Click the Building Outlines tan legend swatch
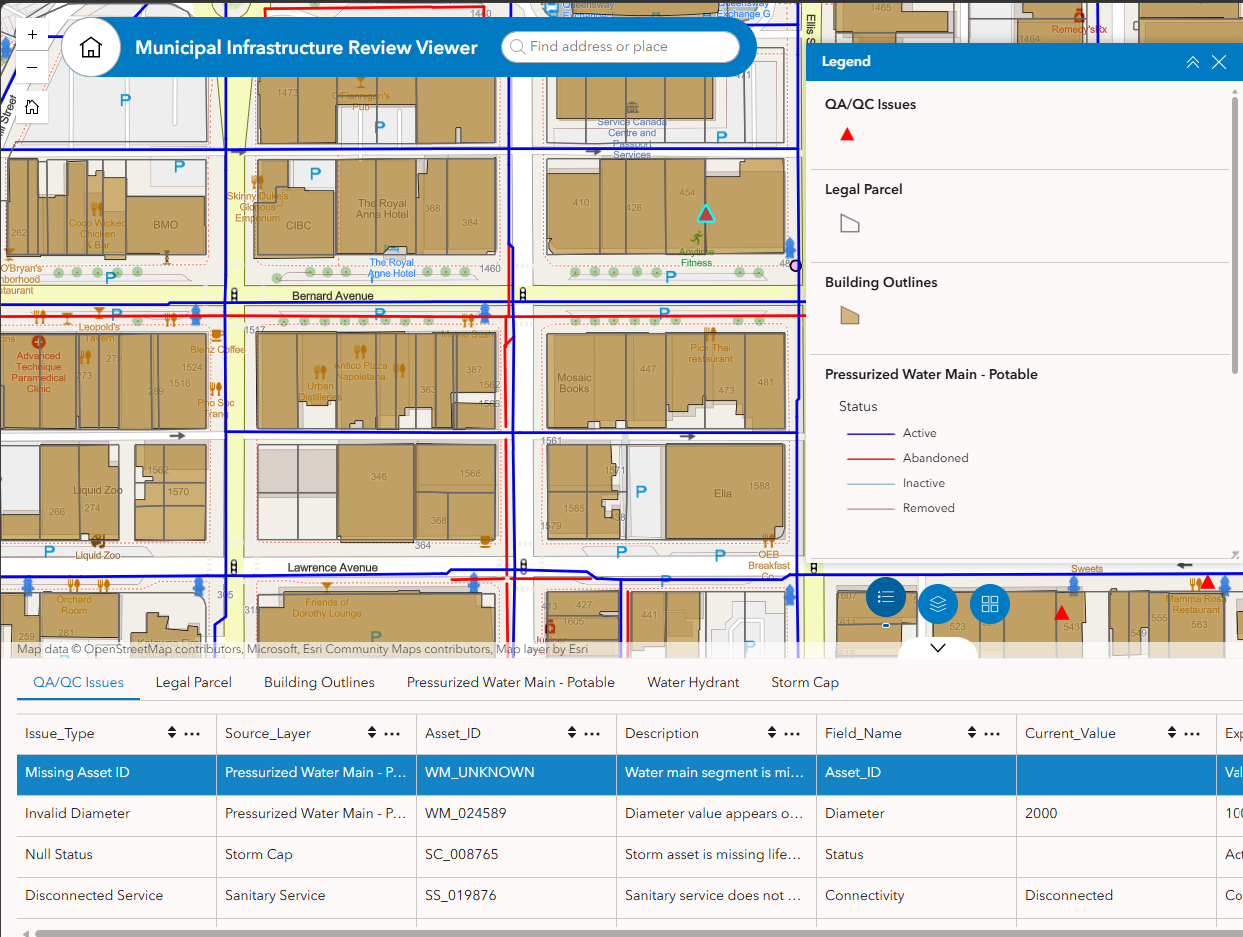Image resolution: width=1243 pixels, height=937 pixels. pyautogui.click(x=849, y=316)
